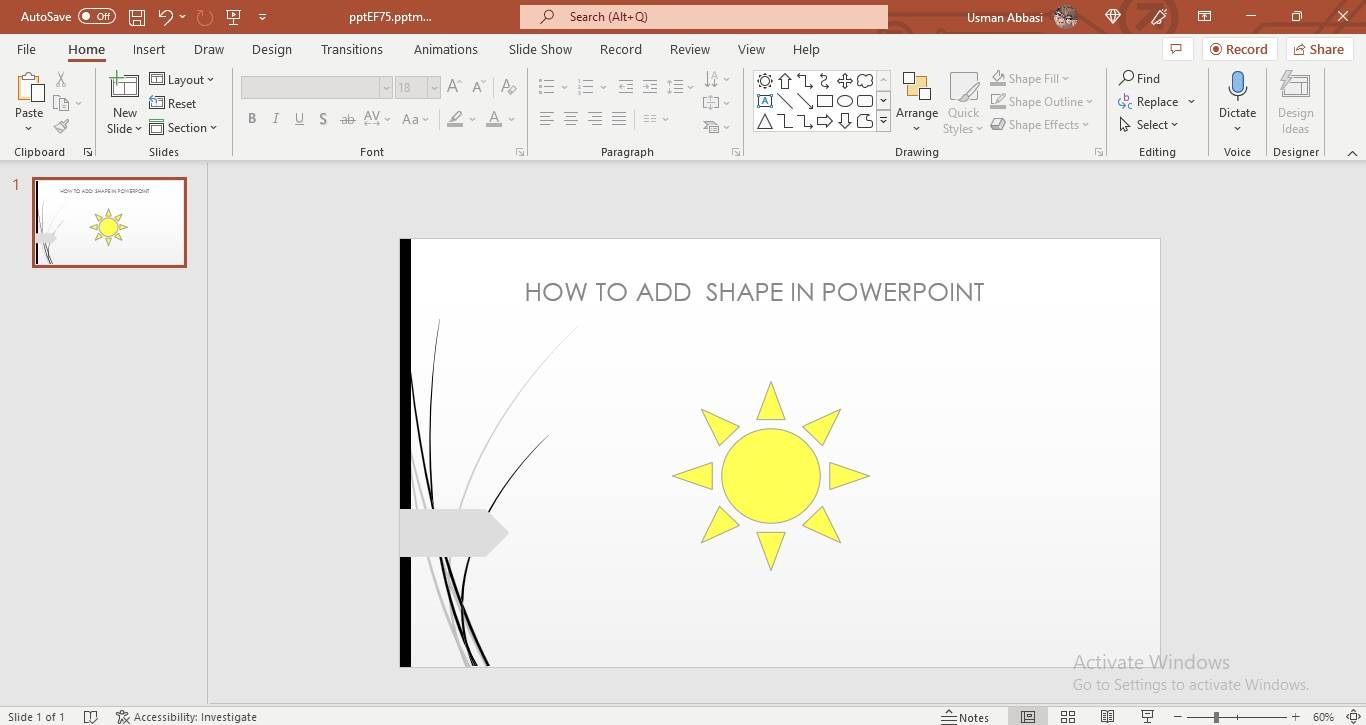
Task: Click the Share button
Action: click(x=1318, y=49)
